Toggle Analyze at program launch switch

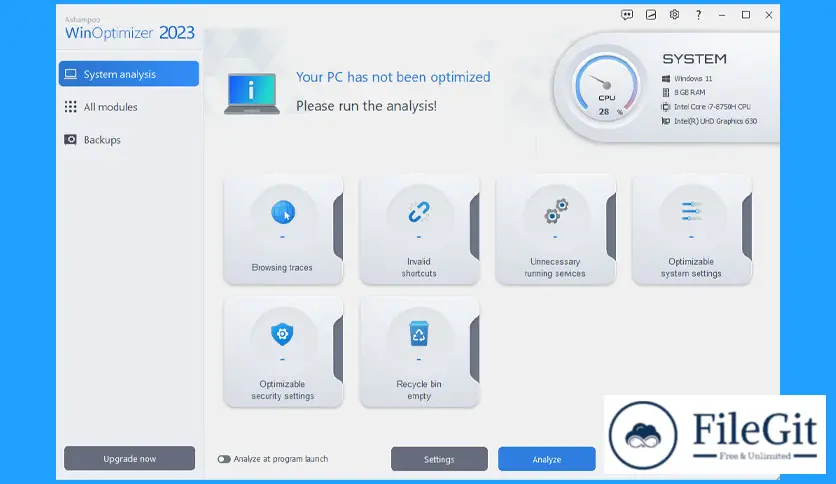224,459
